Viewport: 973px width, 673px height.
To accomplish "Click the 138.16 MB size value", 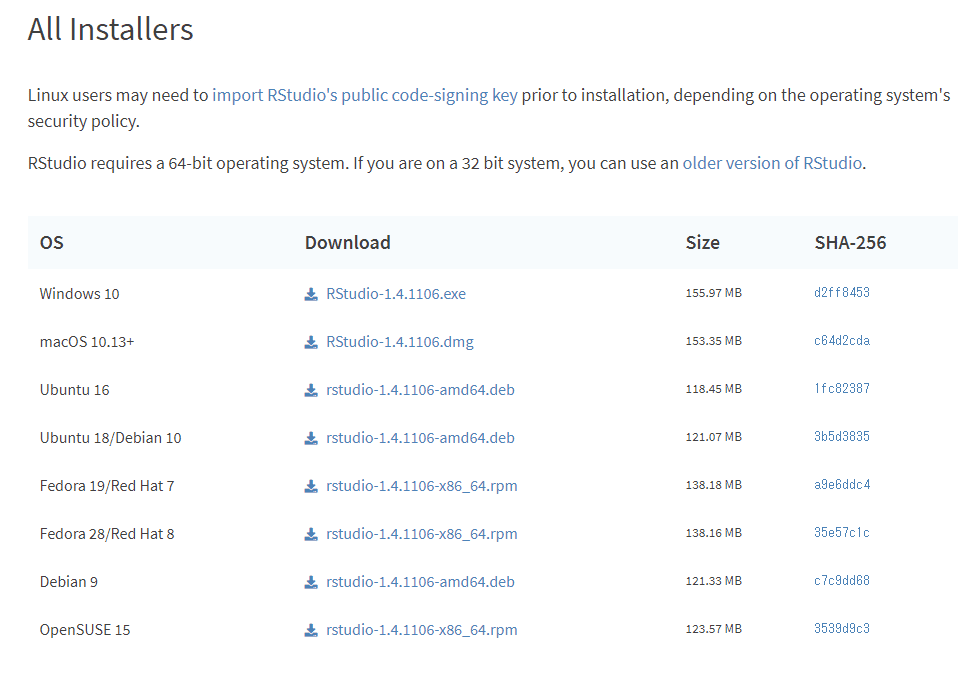I will pos(714,533).
